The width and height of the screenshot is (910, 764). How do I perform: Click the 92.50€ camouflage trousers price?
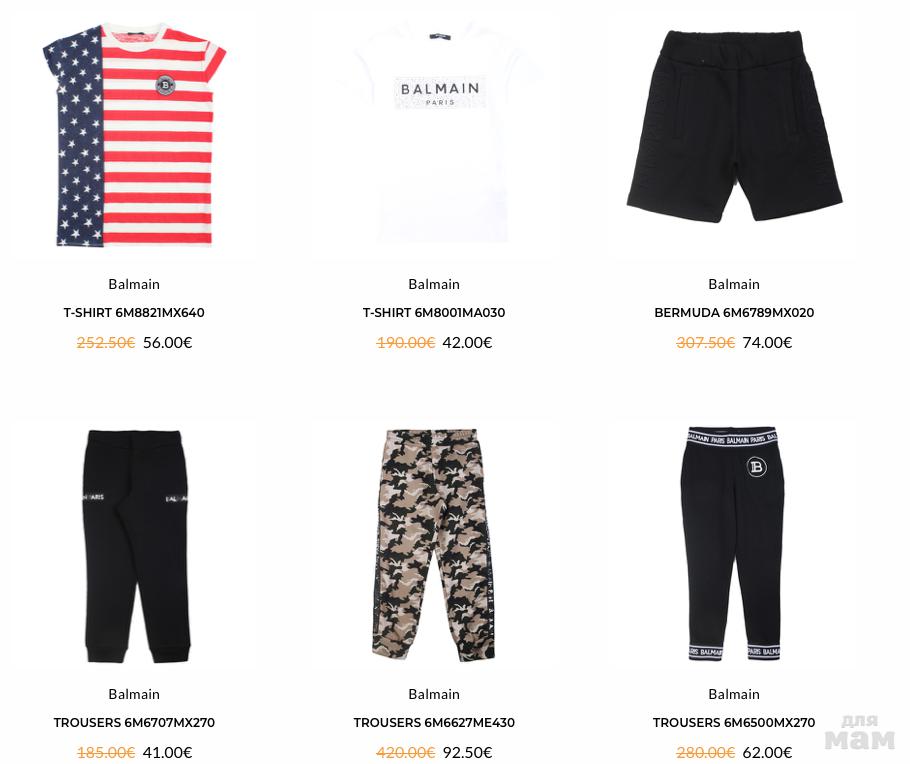[x=467, y=752]
